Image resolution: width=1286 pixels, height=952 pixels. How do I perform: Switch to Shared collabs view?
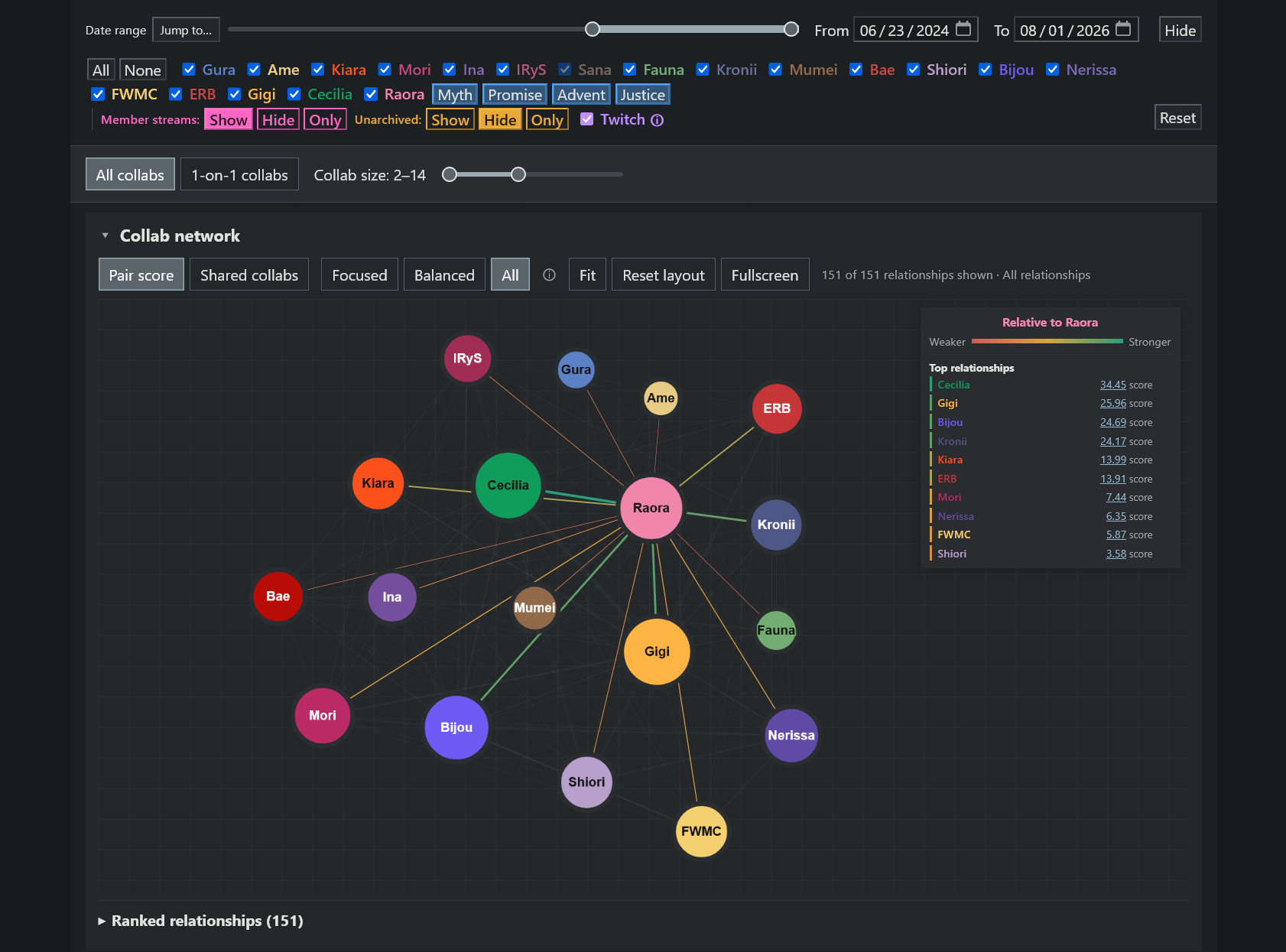pyautogui.click(x=249, y=275)
